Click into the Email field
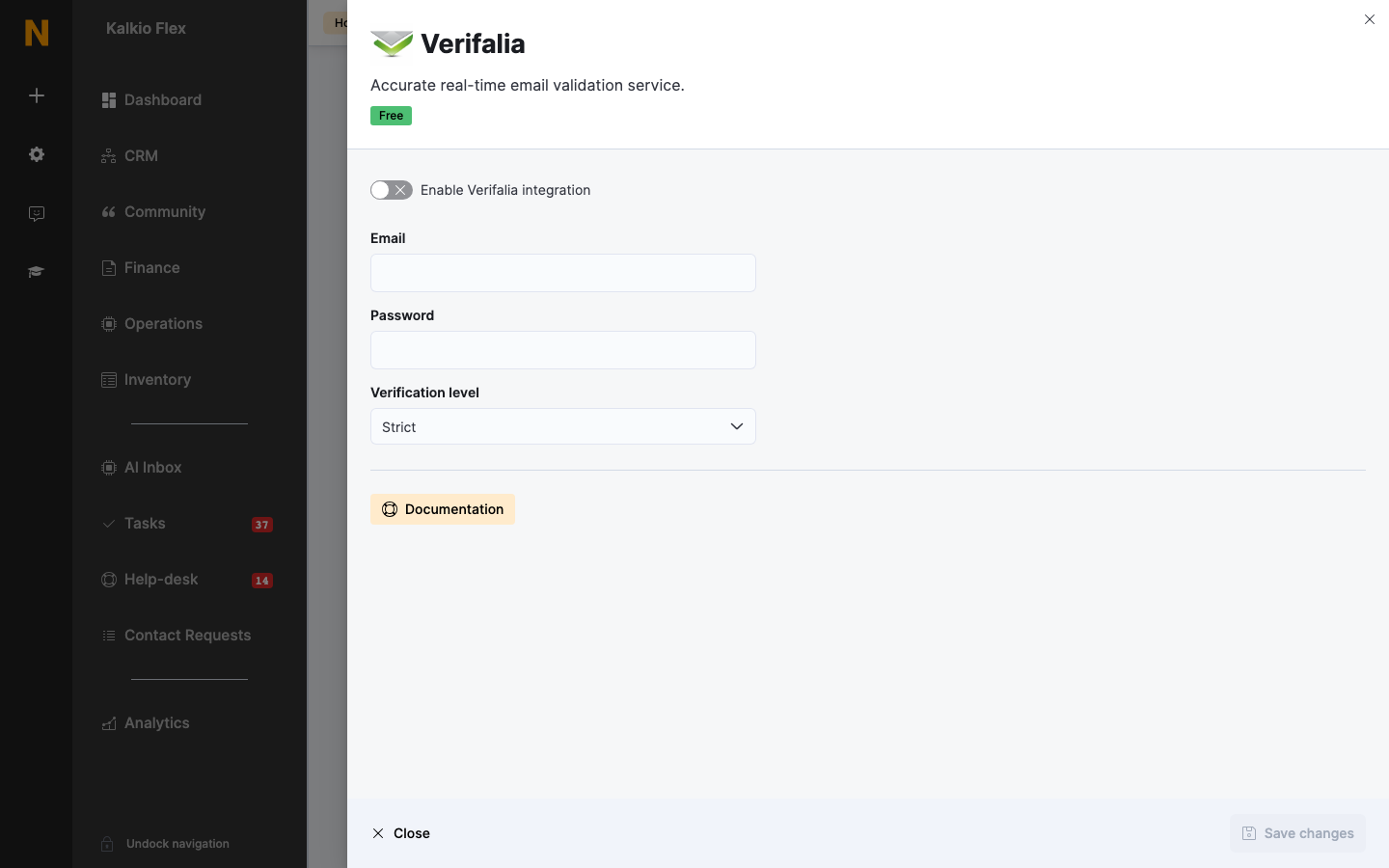 tap(563, 273)
